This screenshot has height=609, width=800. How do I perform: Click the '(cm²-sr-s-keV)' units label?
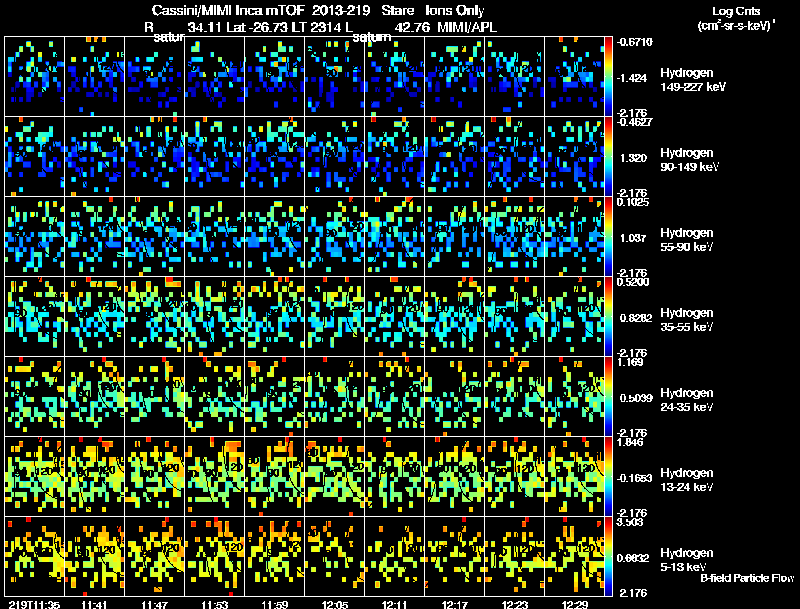[x=735, y=25]
